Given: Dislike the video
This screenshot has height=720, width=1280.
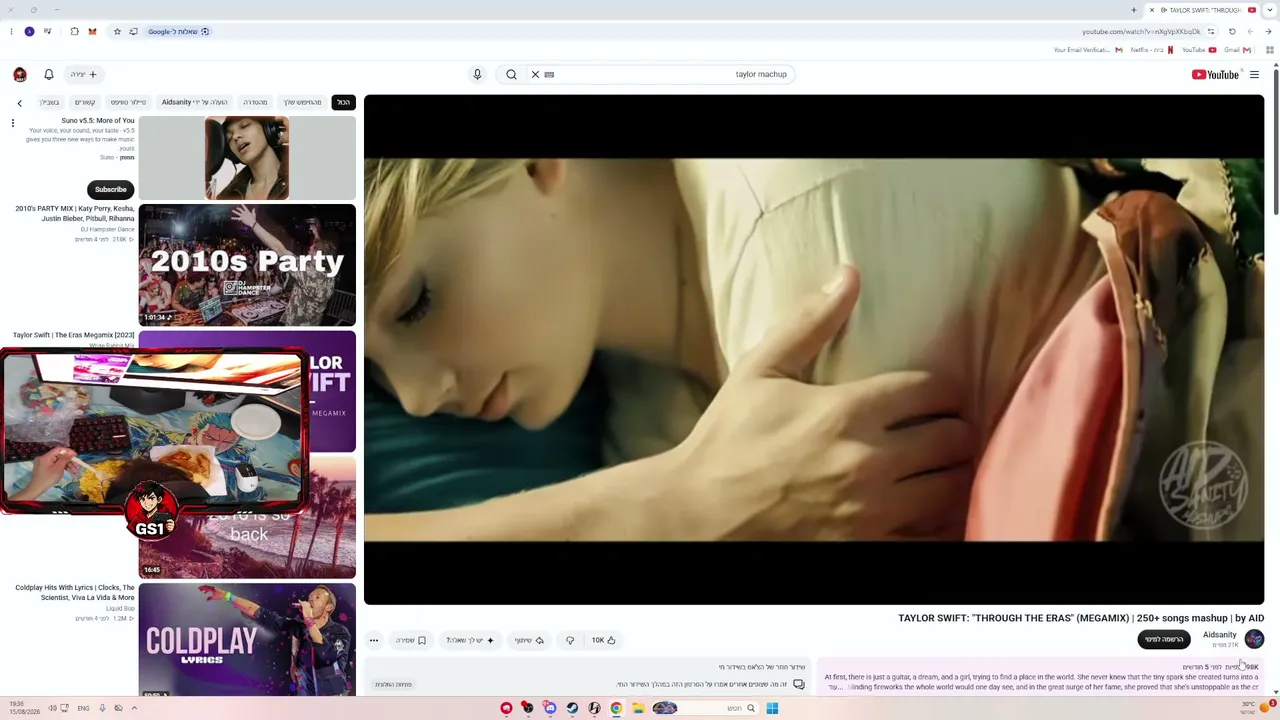Looking at the screenshot, I should [570, 640].
